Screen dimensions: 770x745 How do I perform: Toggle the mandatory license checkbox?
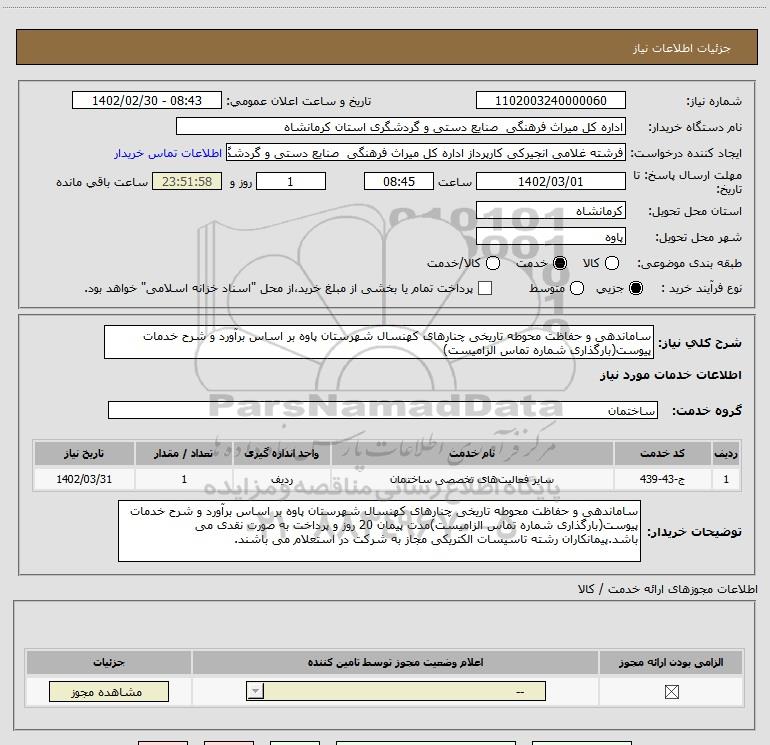pos(671,692)
